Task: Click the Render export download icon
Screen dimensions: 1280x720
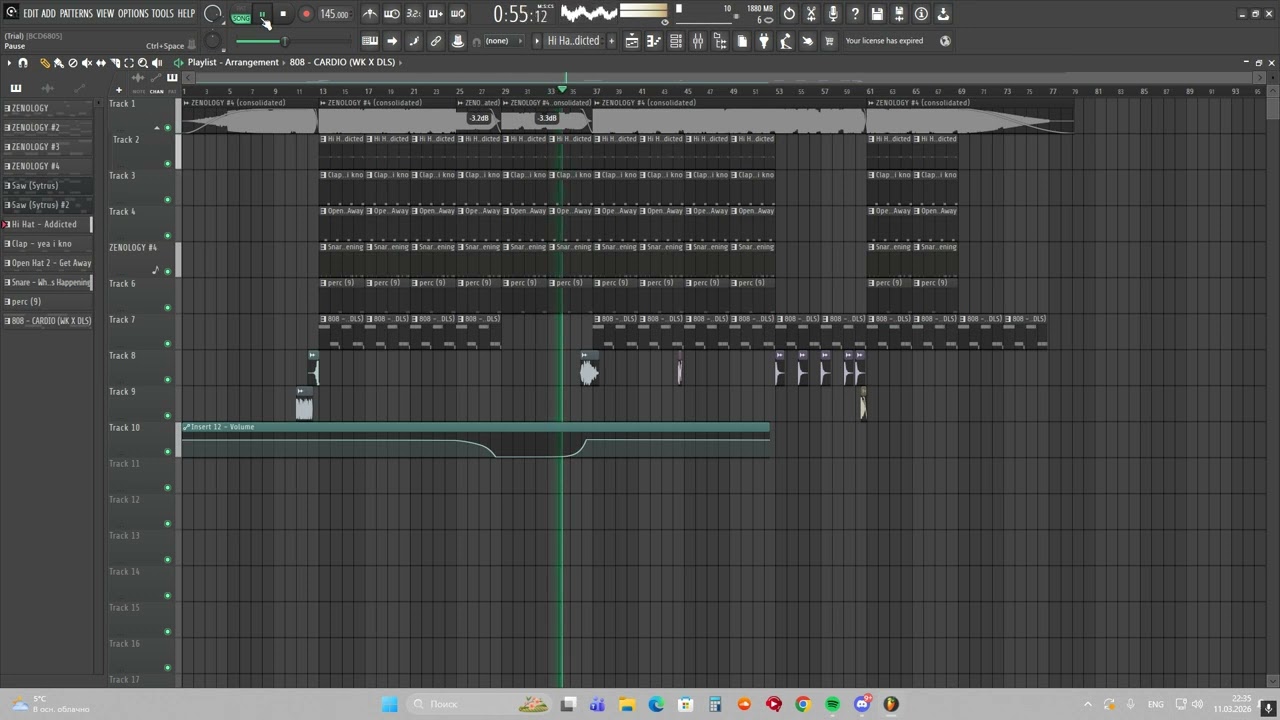Action: click(x=943, y=14)
